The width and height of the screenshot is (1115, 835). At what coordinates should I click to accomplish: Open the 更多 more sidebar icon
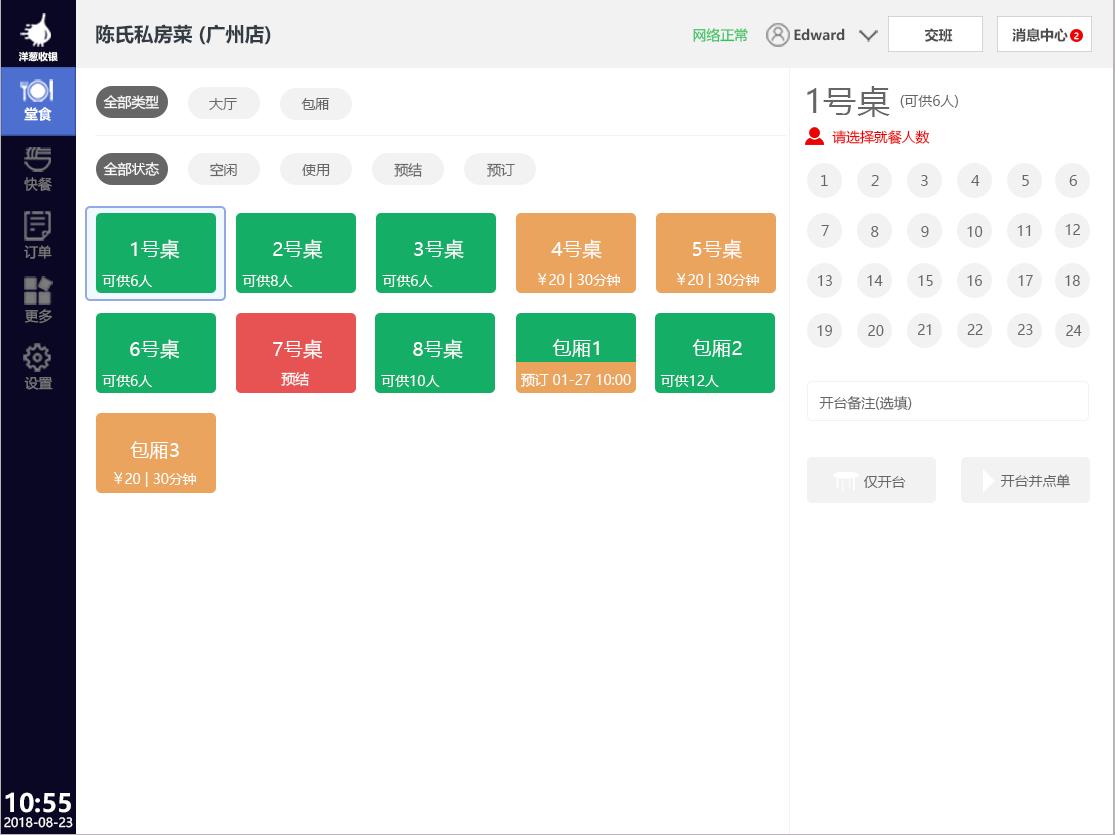[38, 300]
